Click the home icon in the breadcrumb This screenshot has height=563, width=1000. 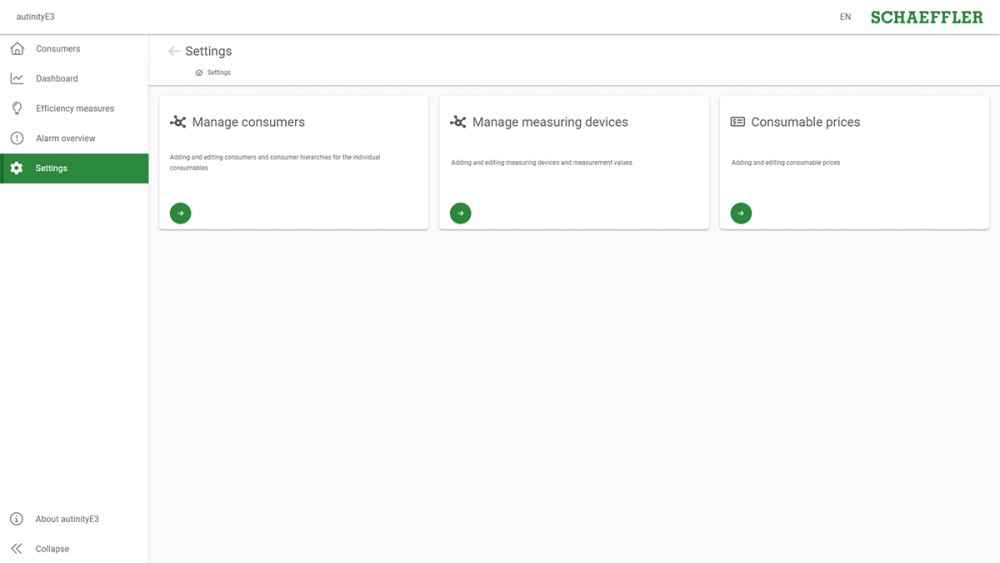(x=199, y=73)
